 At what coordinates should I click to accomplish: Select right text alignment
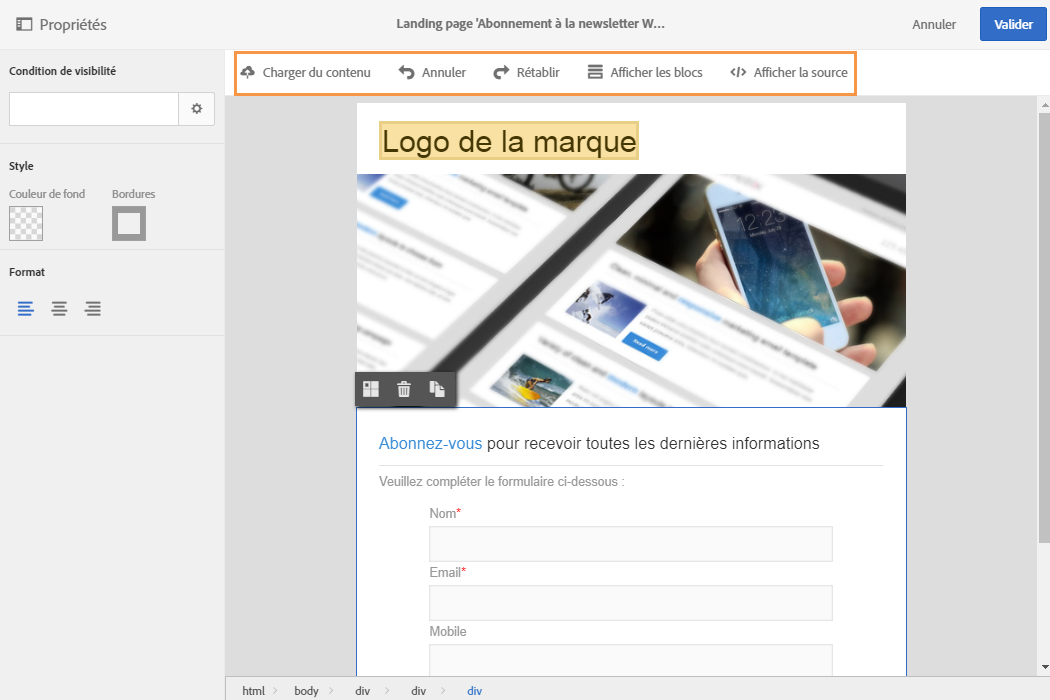click(92, 309)
